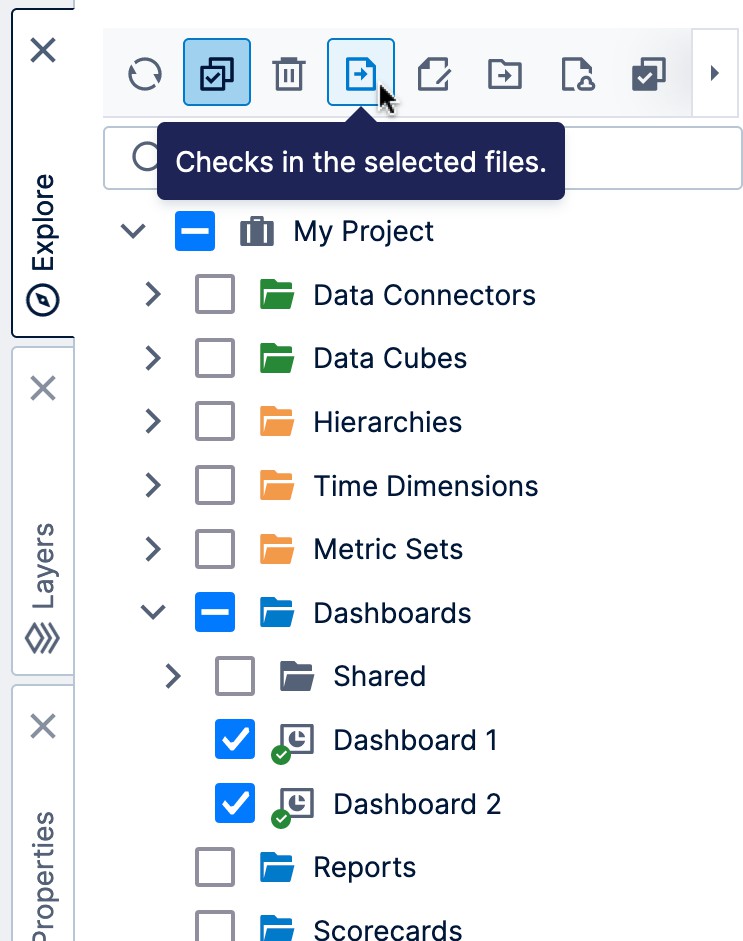Select the check out files toolbar icon
This screenshot has height=941, width=743.
coord(216,72)
